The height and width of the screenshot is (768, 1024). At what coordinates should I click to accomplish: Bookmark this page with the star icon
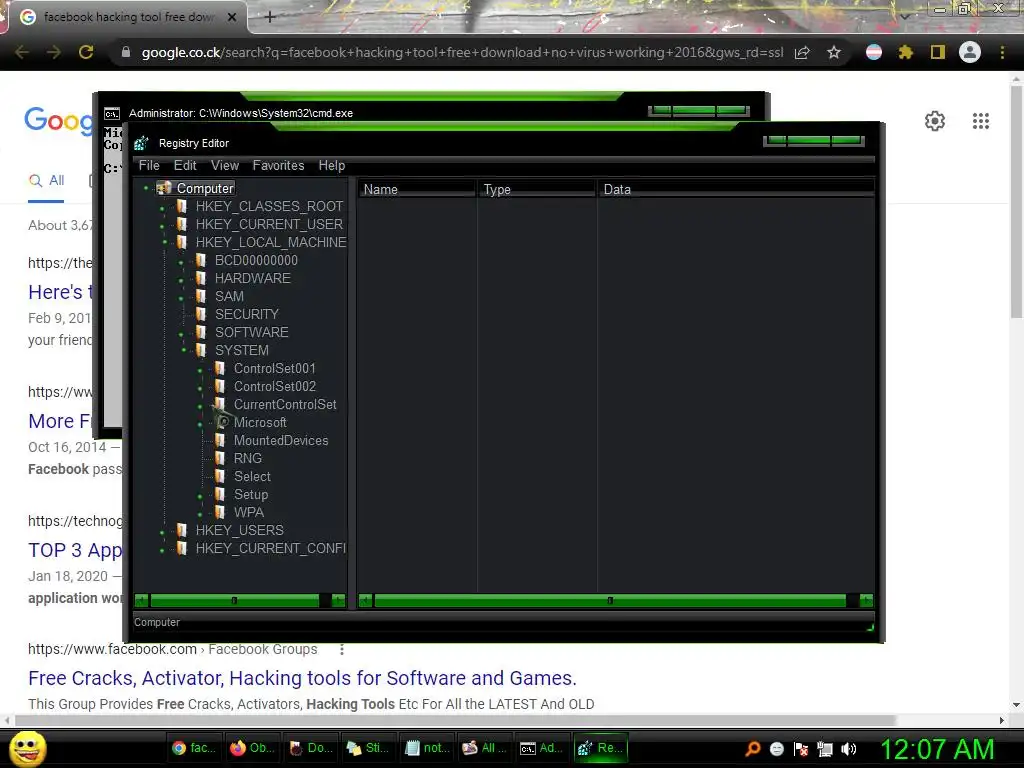click(833, 52)
